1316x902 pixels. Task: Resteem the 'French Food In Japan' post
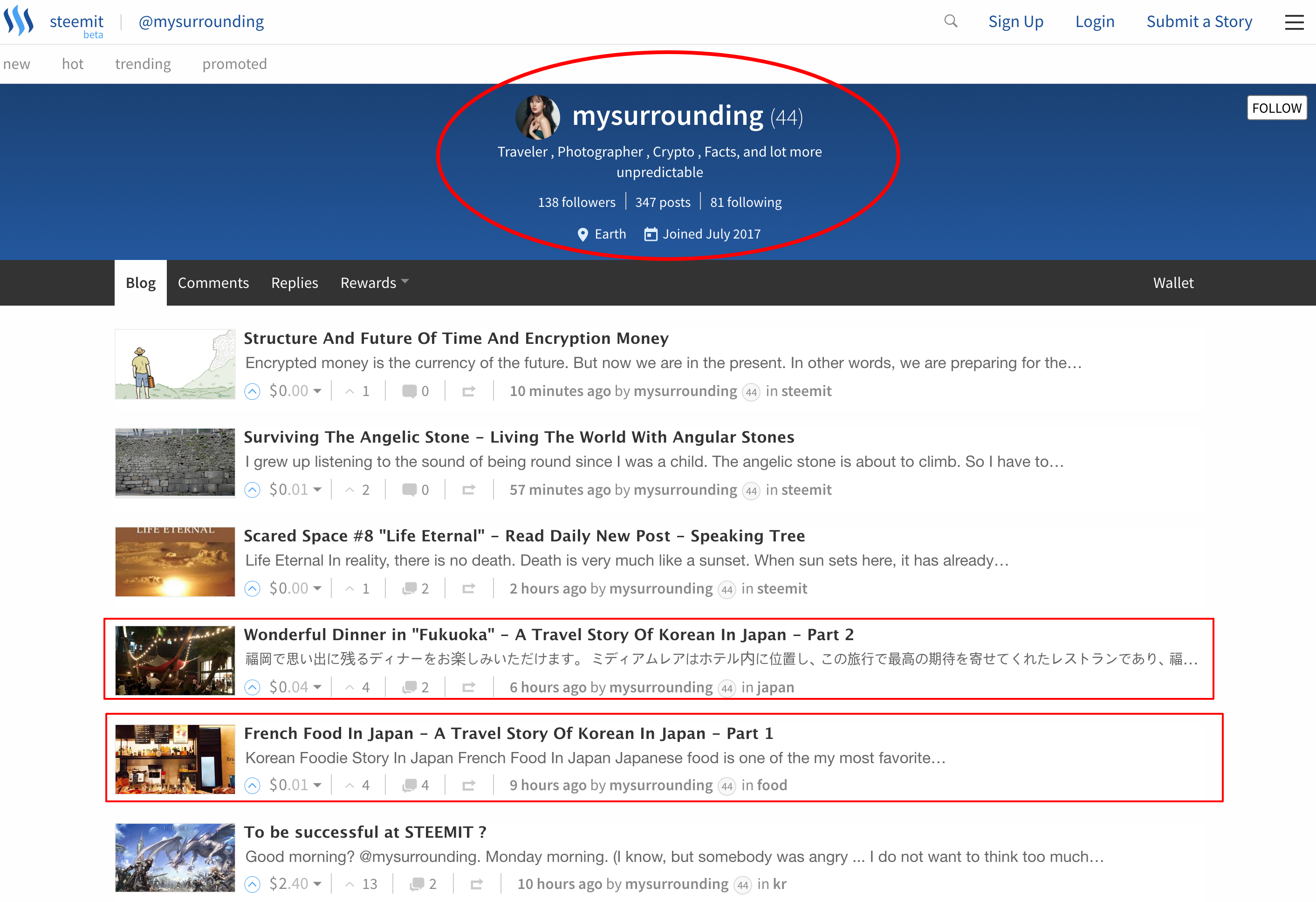(x=468, y=786)
